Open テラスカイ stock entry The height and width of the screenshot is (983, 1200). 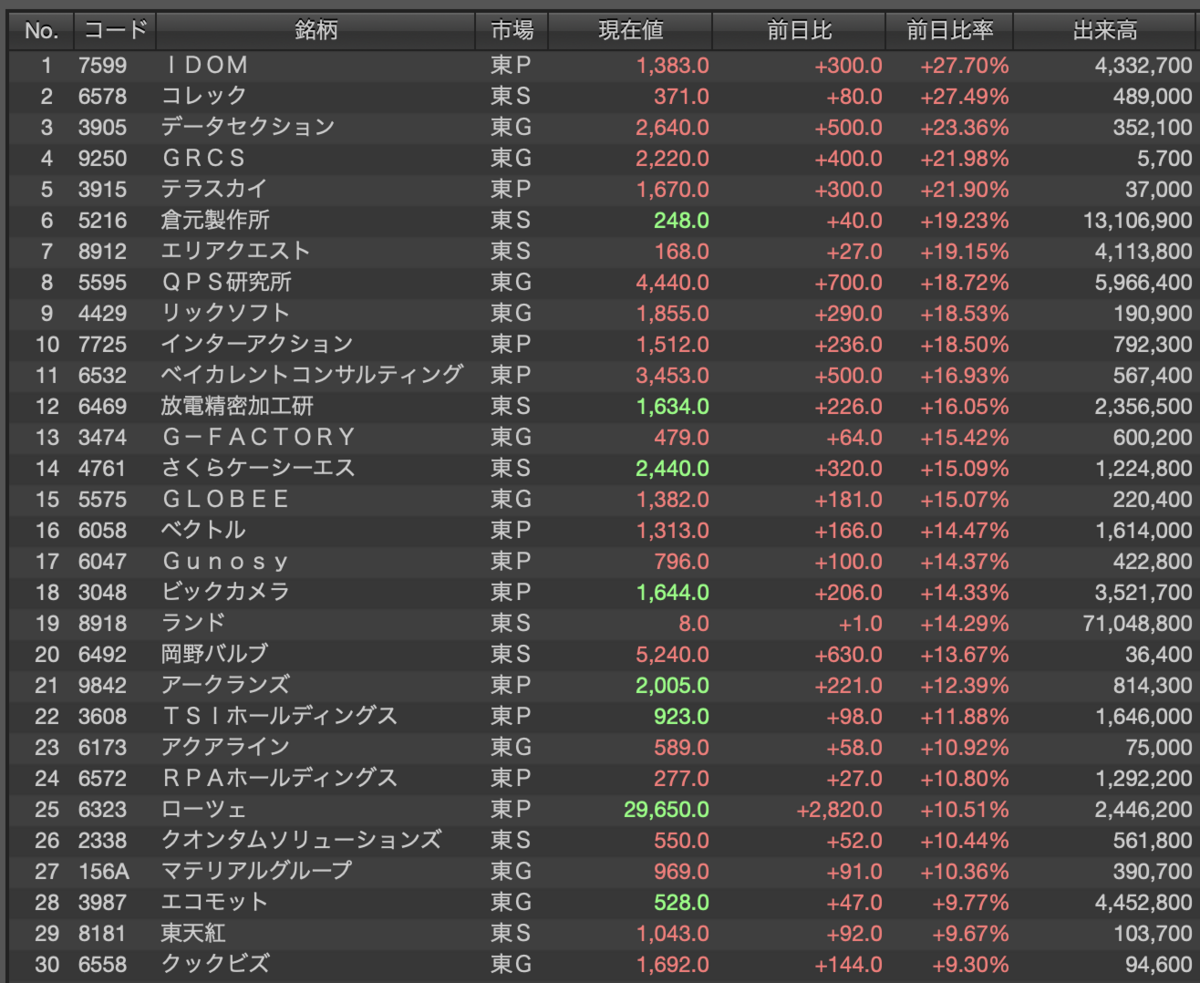pos(214,189)
